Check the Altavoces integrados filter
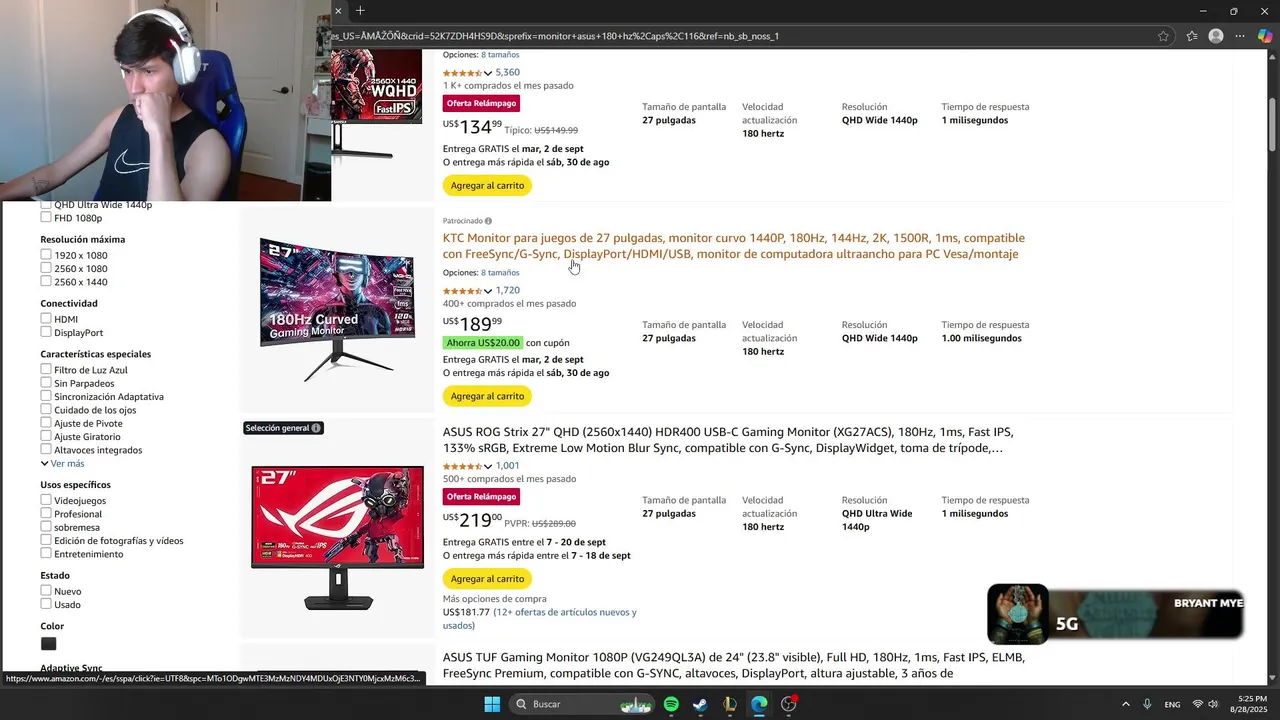The height and width of the screenshot is (720, 1280). coord(46,450)
